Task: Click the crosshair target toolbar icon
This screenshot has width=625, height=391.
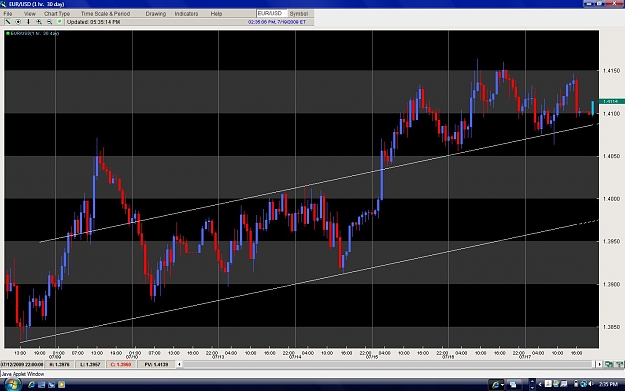Action: coord(18,22)
